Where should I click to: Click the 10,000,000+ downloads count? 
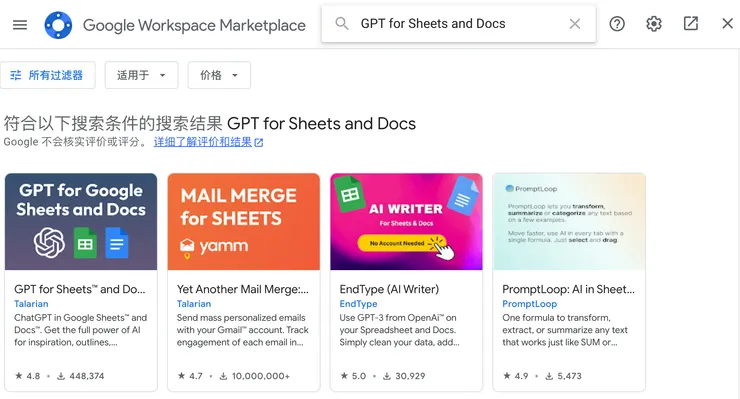(254, 376)
